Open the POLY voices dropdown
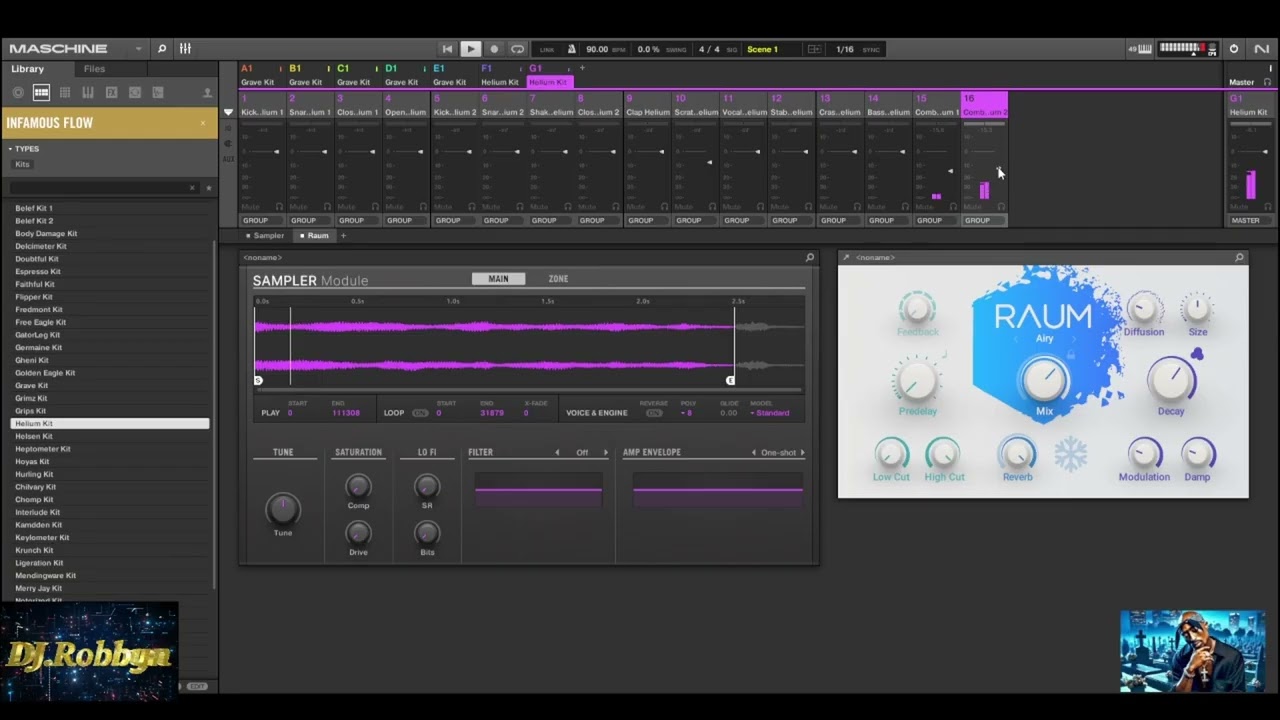This screenshot has height=720, width=1280. (x=687, y=413)
